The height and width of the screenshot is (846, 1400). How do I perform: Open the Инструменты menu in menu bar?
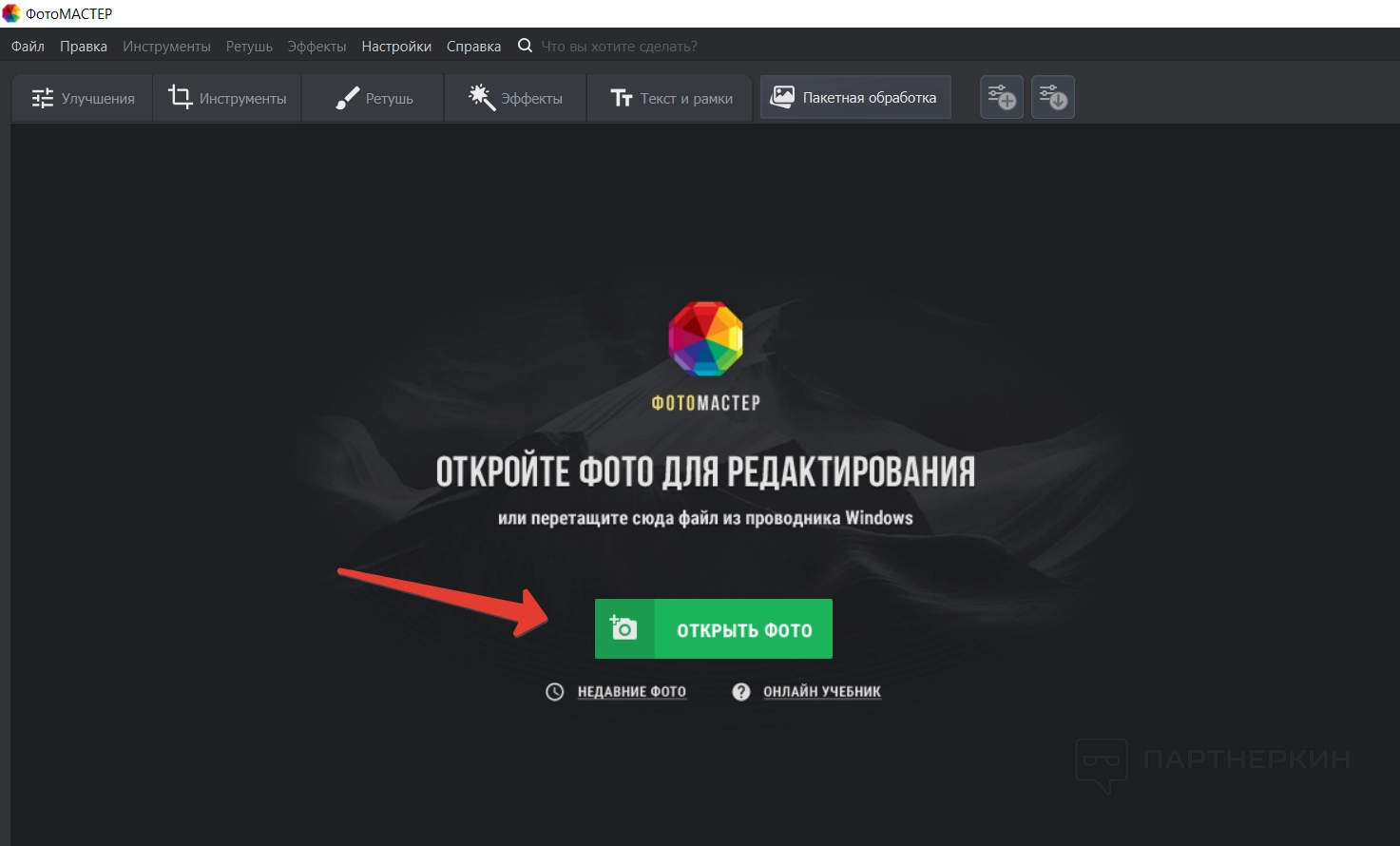(166, 47)
